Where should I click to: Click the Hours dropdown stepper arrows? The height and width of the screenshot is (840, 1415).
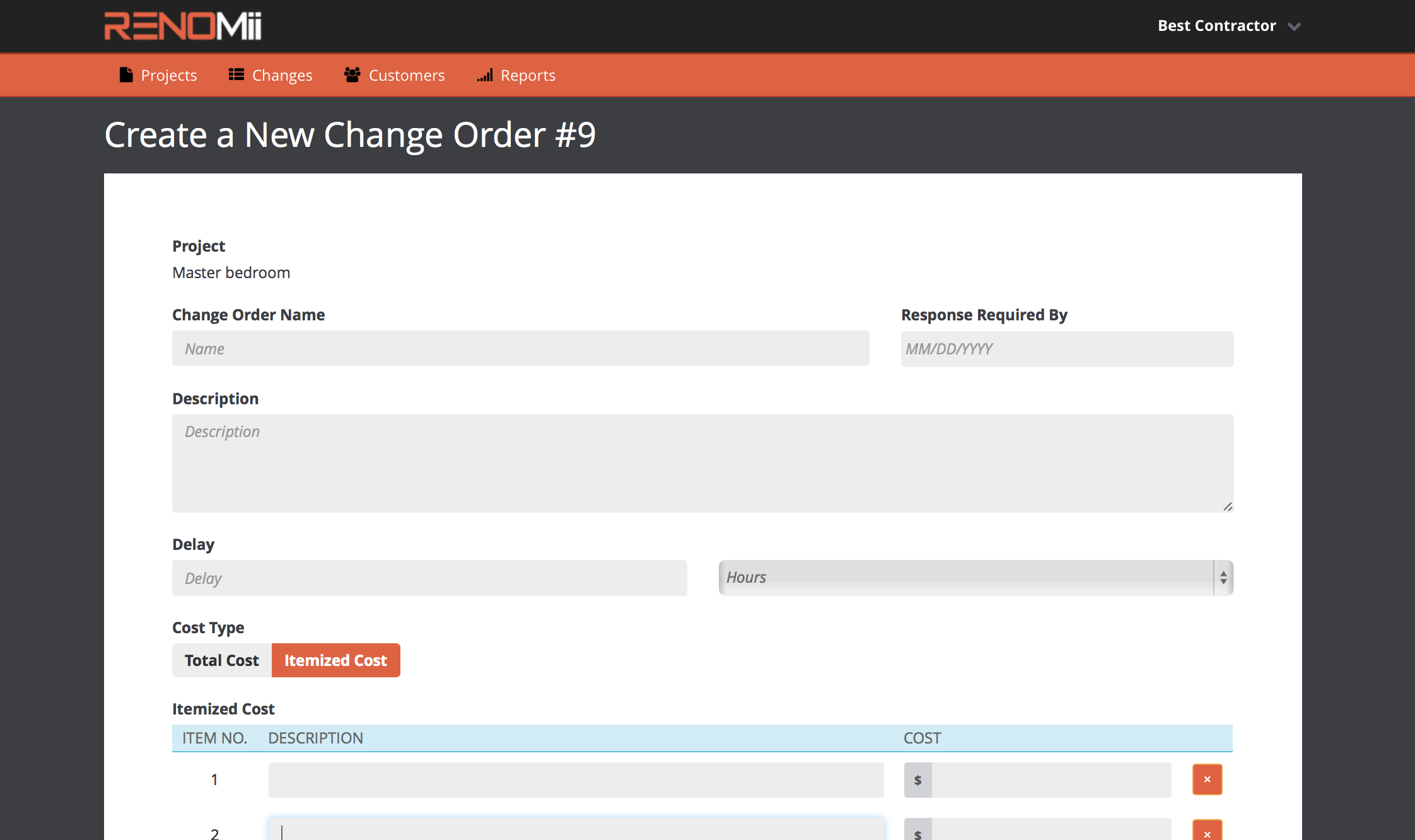point(1223,578)
